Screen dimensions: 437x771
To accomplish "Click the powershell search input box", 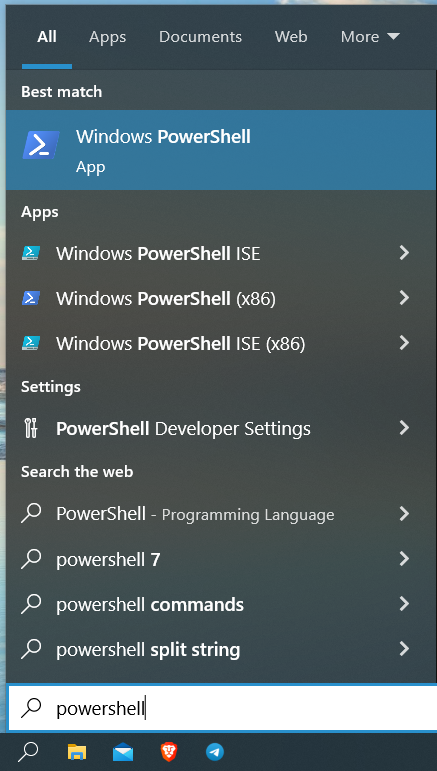I will click(x=222, y=708).
